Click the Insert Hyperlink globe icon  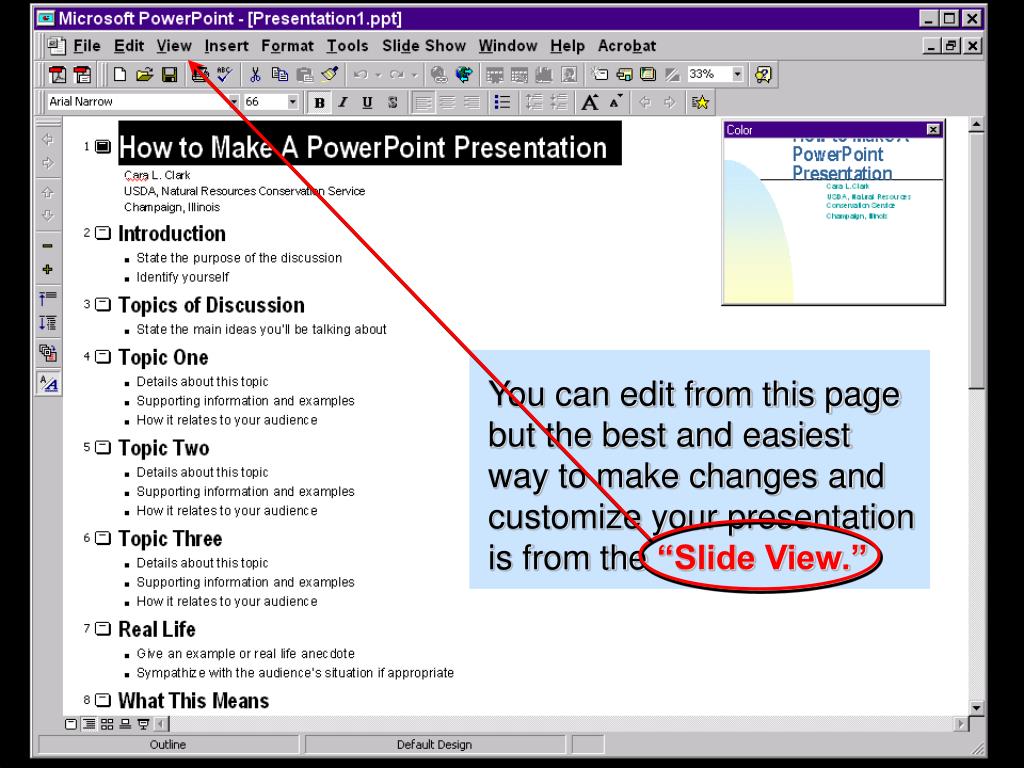pyautogui.click(x=439, y=74)
